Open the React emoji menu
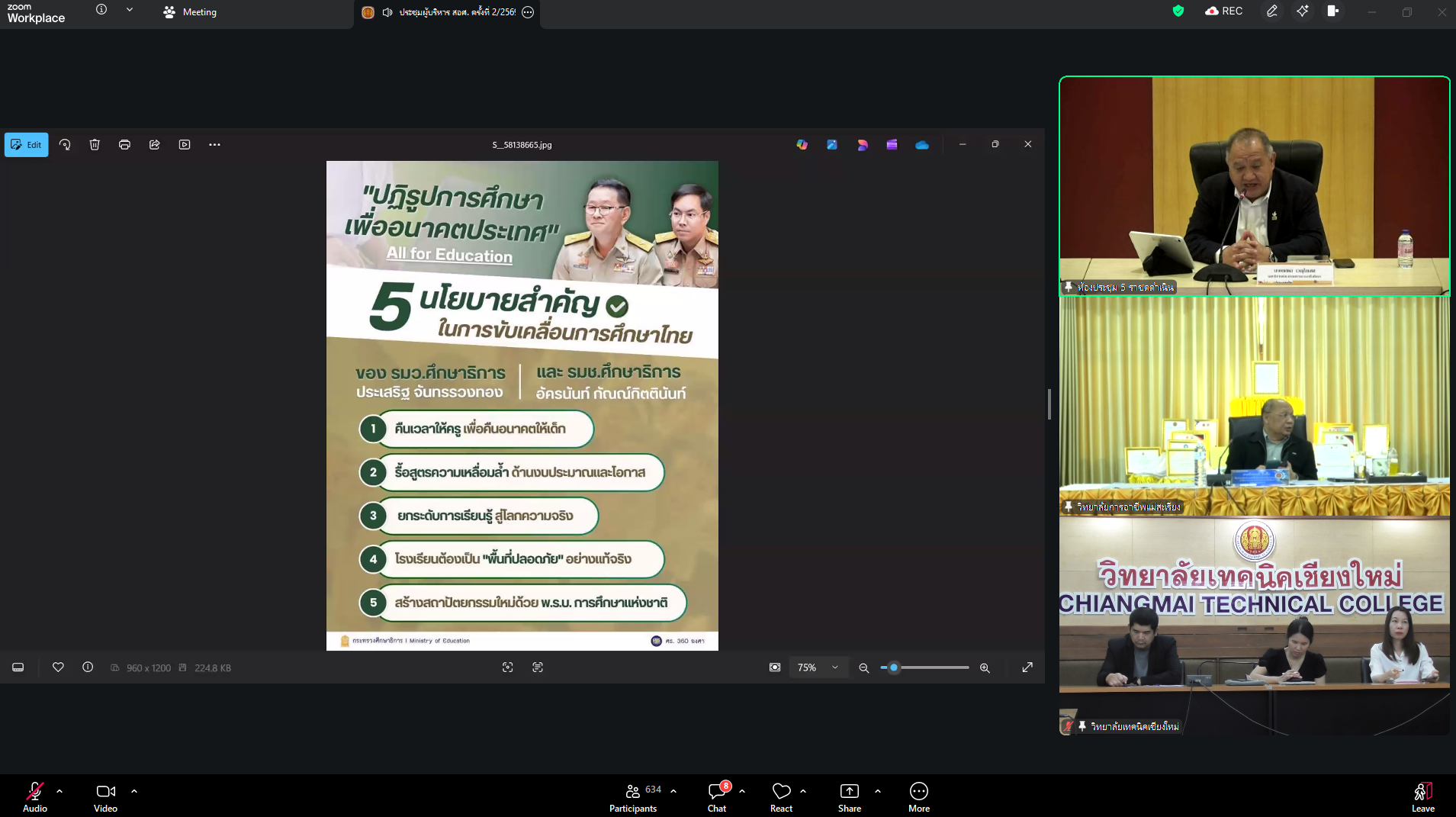Image resolution: width=1456 pixels, height=817 pixels. click(x=781, y=796)
